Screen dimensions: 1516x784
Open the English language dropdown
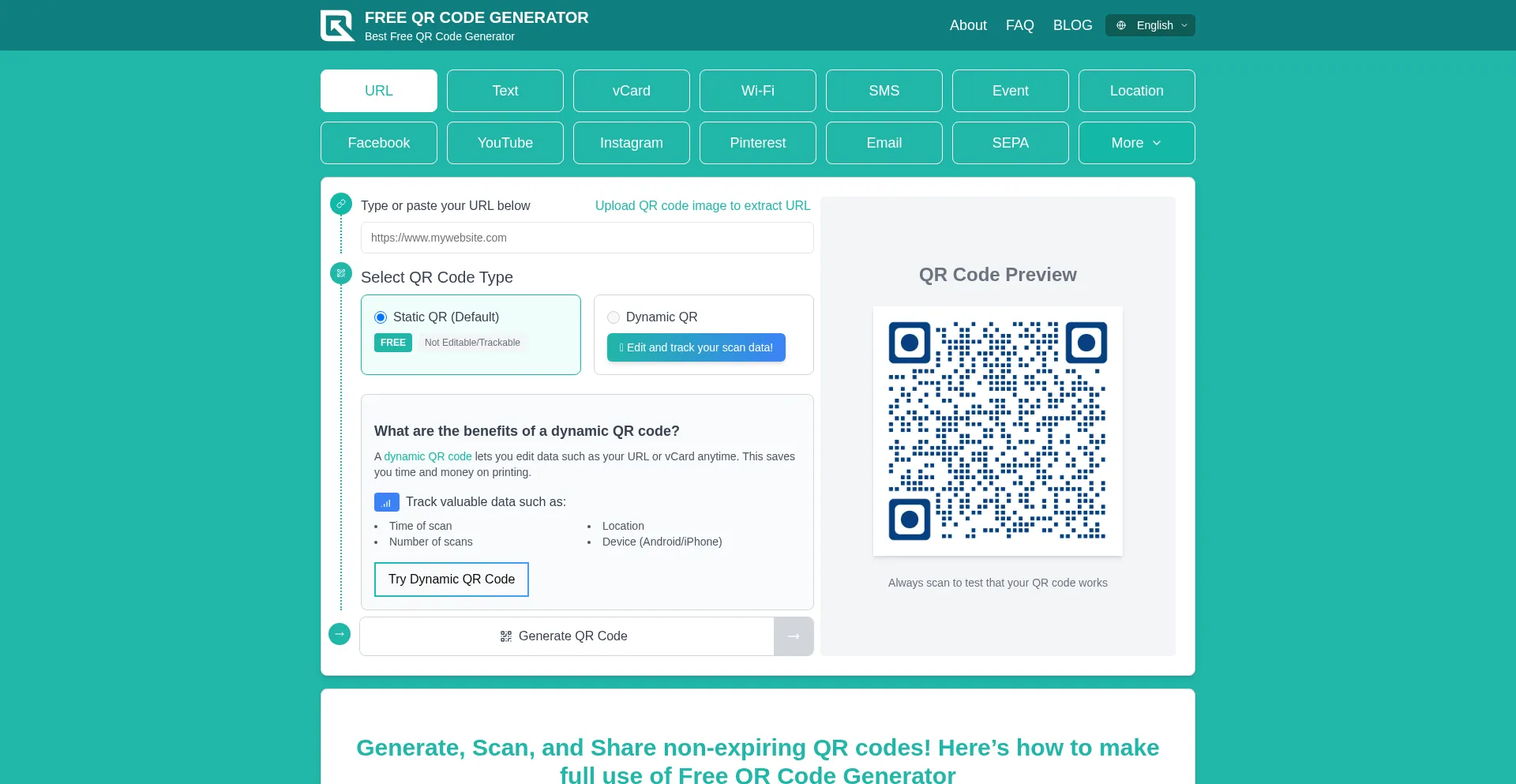point(1150,25)
